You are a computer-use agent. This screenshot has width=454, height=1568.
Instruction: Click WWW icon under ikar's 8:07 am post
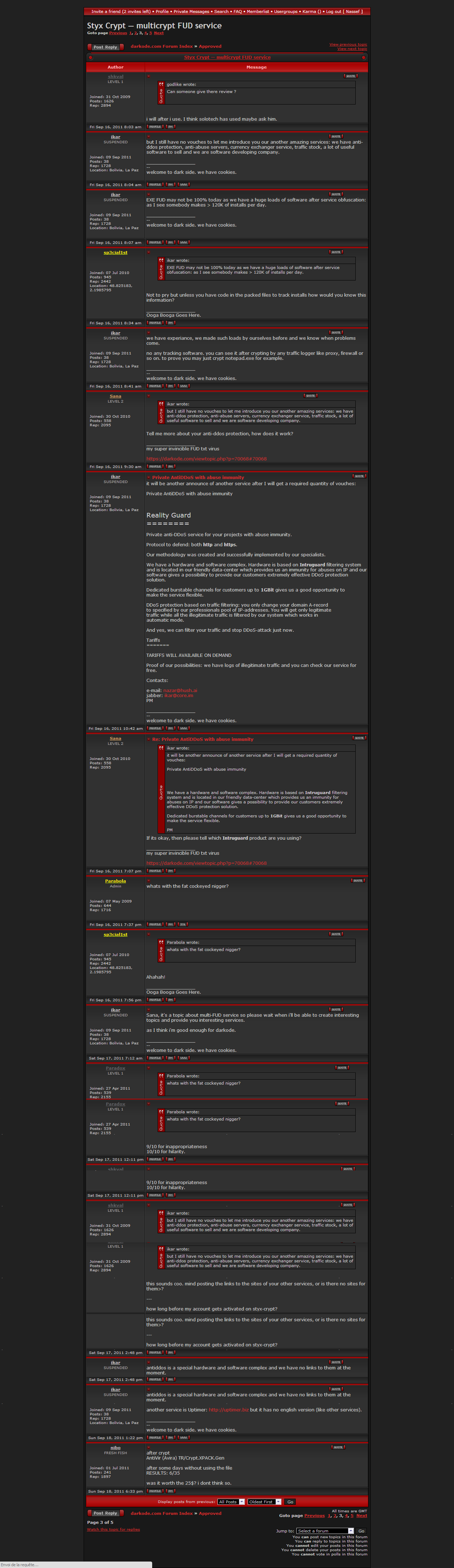click(183, 242)
